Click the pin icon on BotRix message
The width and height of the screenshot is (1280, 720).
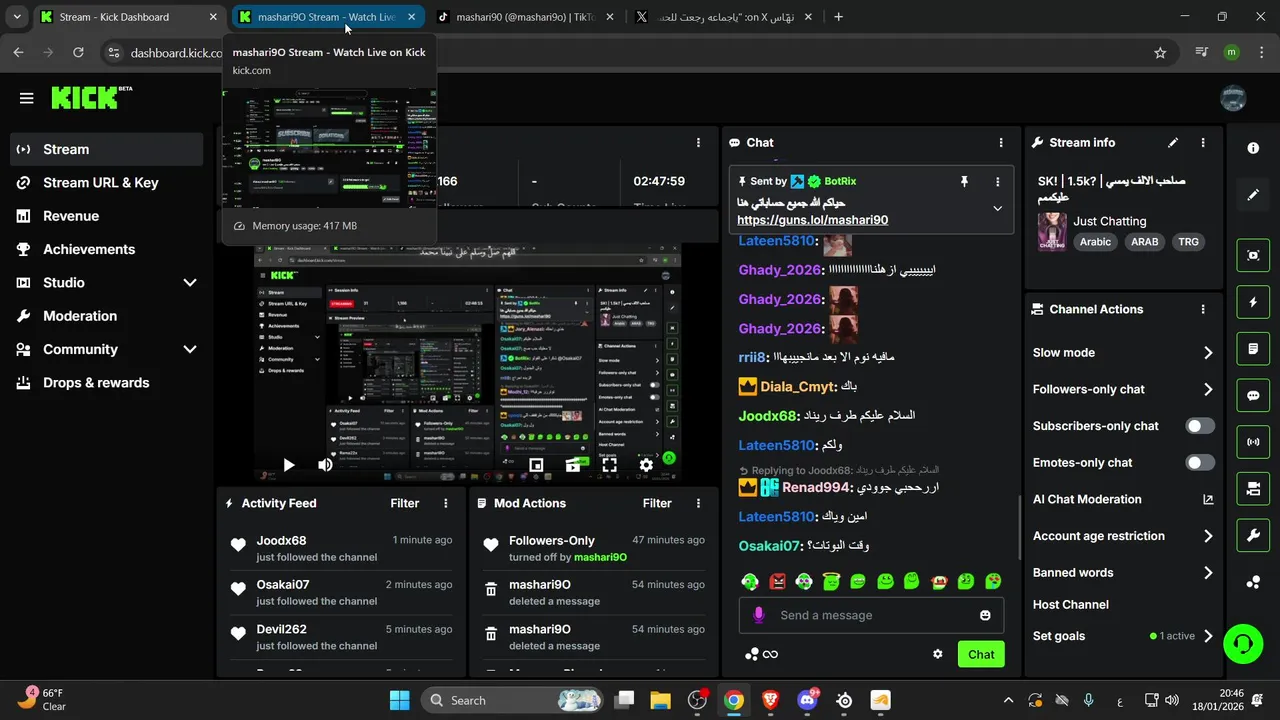(964, 182)
